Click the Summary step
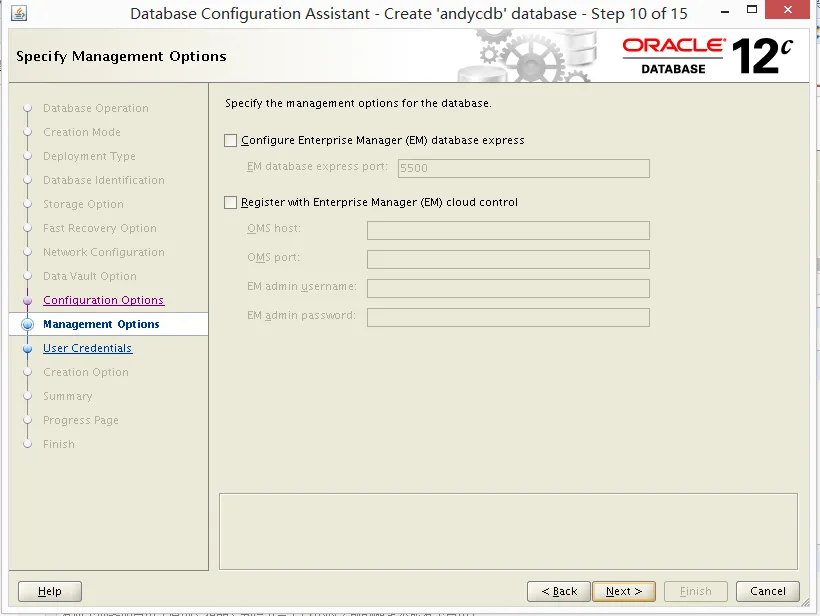Viewport: 820px width, 616px height. click(x=67, y=396)
